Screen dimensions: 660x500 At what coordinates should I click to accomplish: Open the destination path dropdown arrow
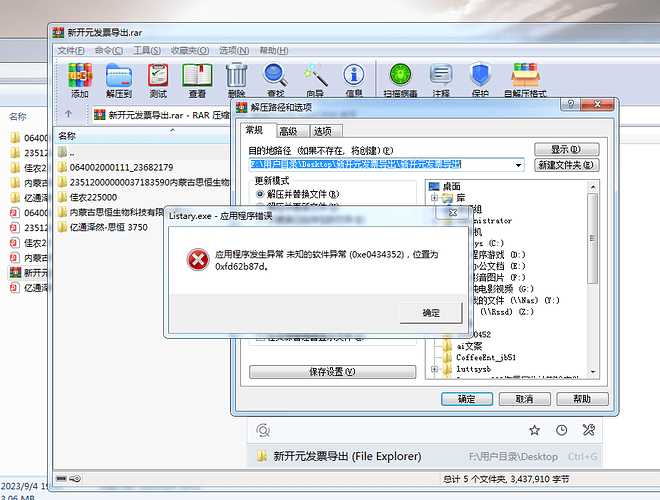(518, 165)
